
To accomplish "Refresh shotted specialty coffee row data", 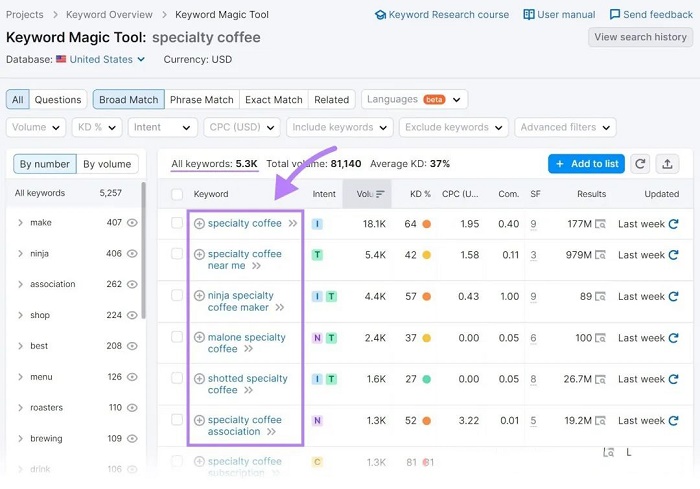I will pyautogui.click(x=673, y=379).
